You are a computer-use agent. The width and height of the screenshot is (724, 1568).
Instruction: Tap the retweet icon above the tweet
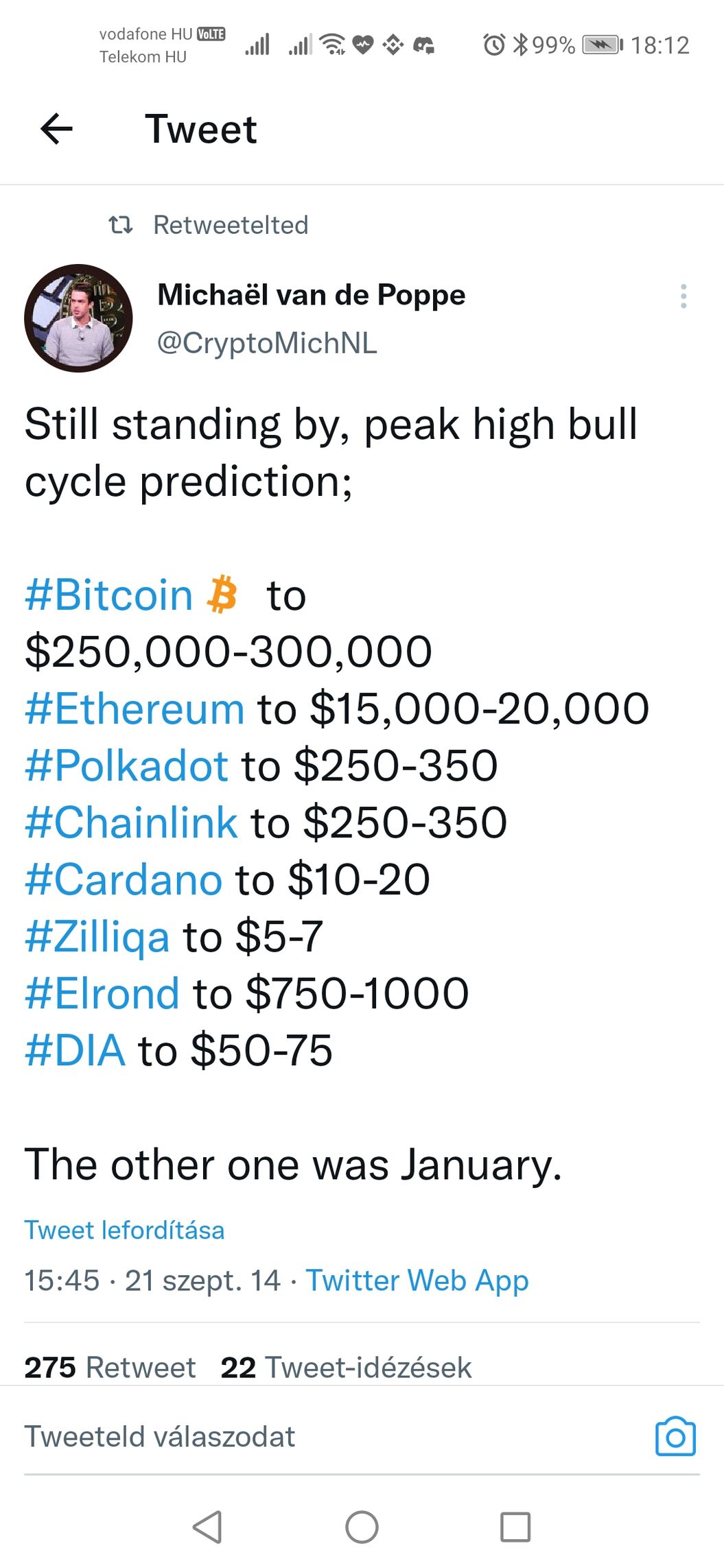pos(121,224)
